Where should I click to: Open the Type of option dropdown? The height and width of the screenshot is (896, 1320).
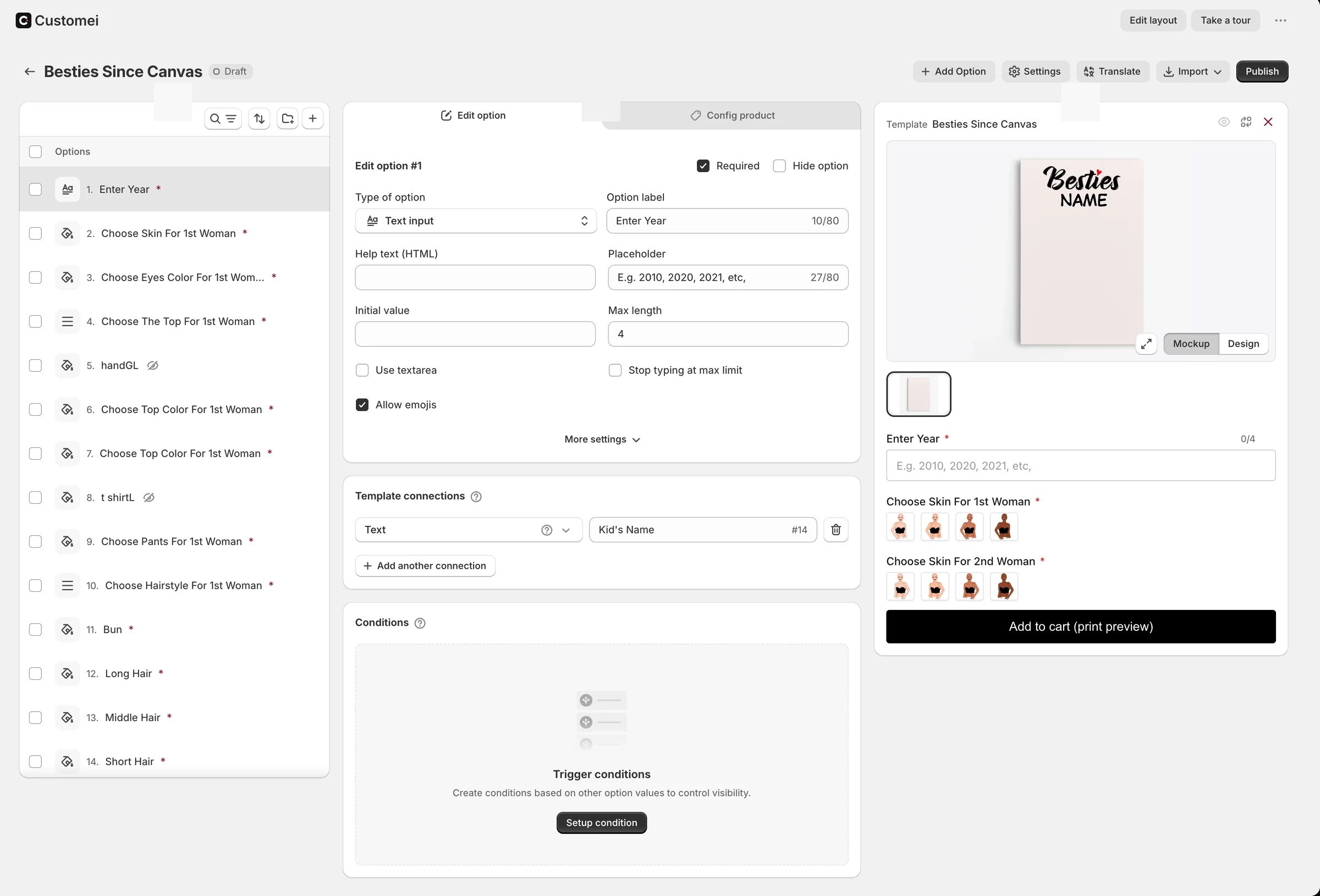click(x=475, y=221)
